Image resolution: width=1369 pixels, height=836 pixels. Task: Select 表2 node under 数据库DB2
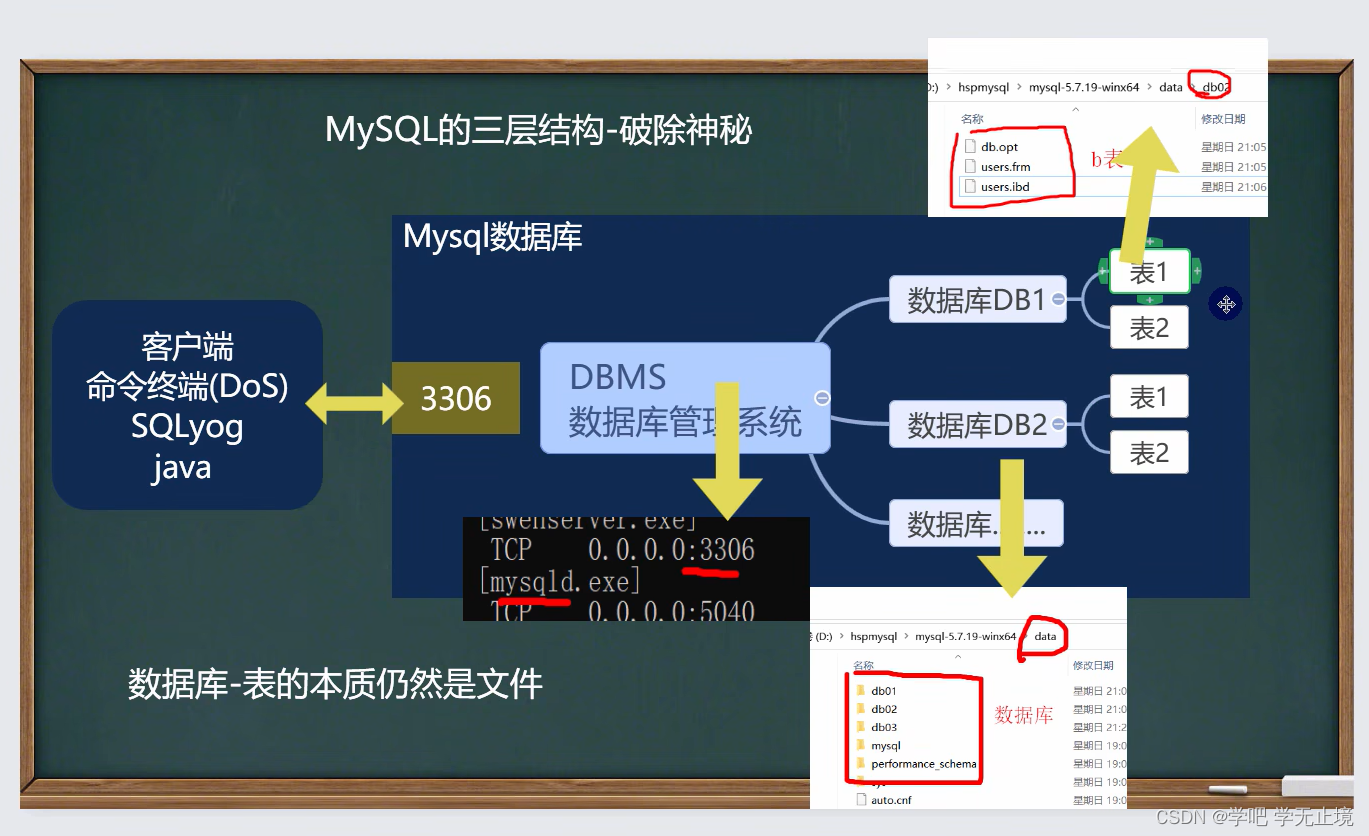click(1149, 453)
